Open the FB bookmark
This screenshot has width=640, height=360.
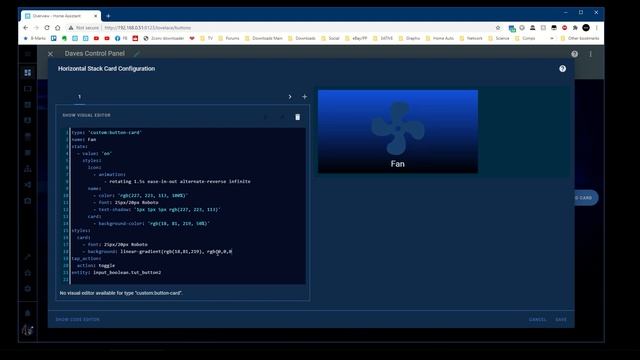pos(121,38)
